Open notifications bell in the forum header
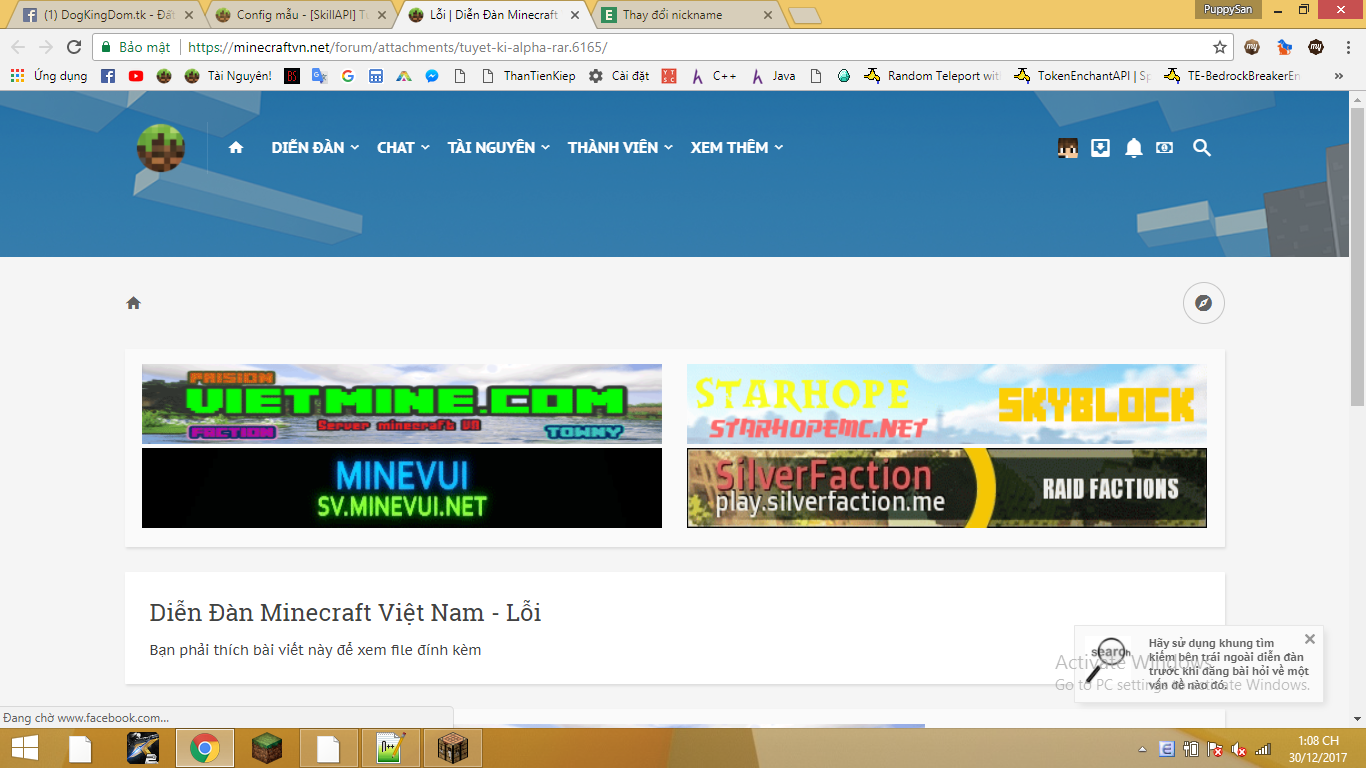1366x768 pixels. pos(1133,148)
